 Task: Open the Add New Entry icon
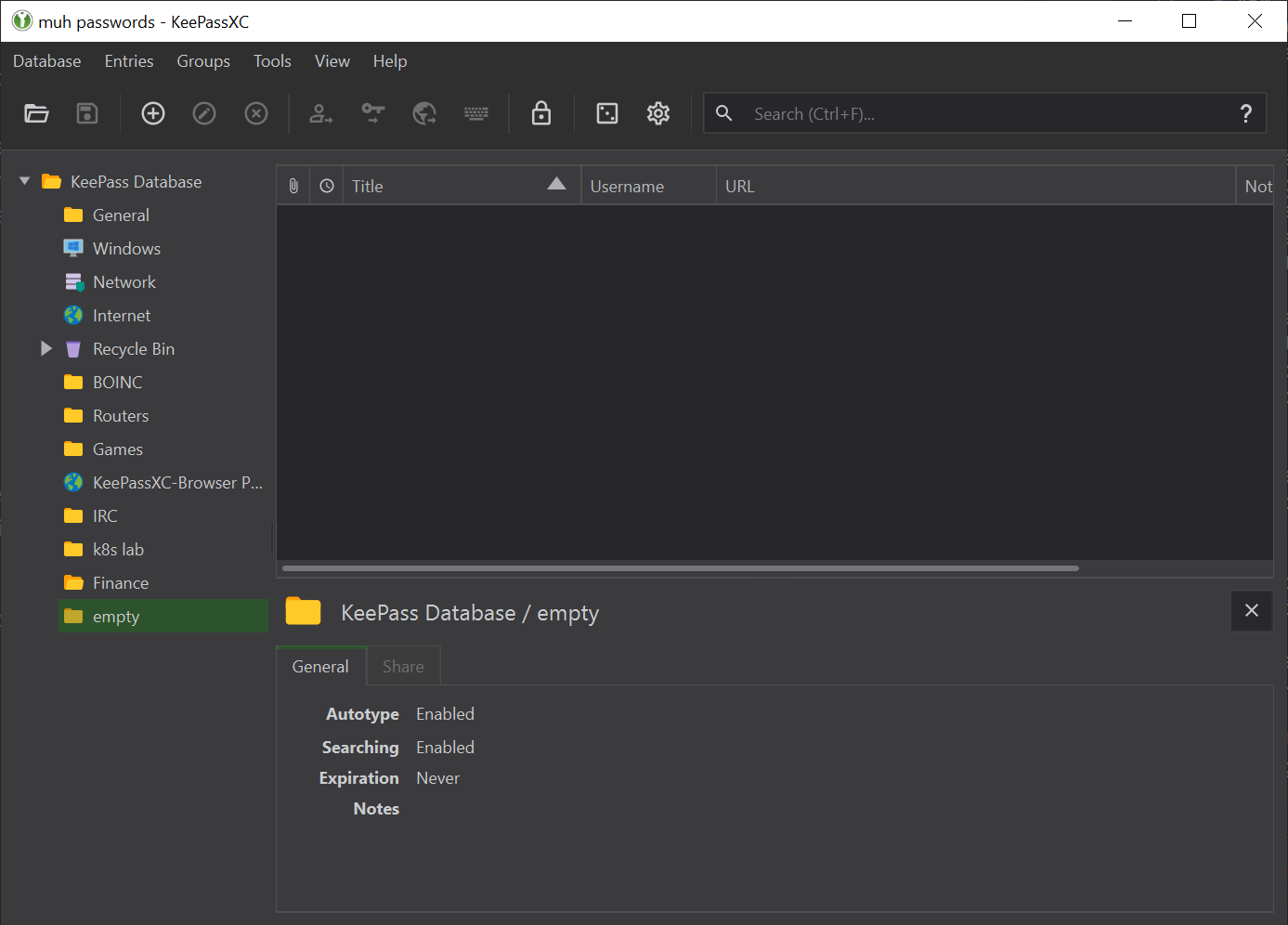point(152,112)
